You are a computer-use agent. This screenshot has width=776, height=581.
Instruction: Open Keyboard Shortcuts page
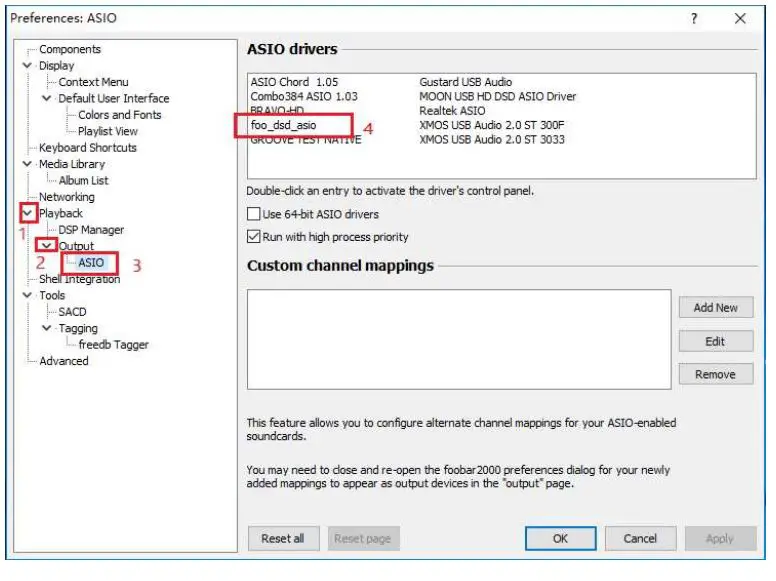pos(88,147)
